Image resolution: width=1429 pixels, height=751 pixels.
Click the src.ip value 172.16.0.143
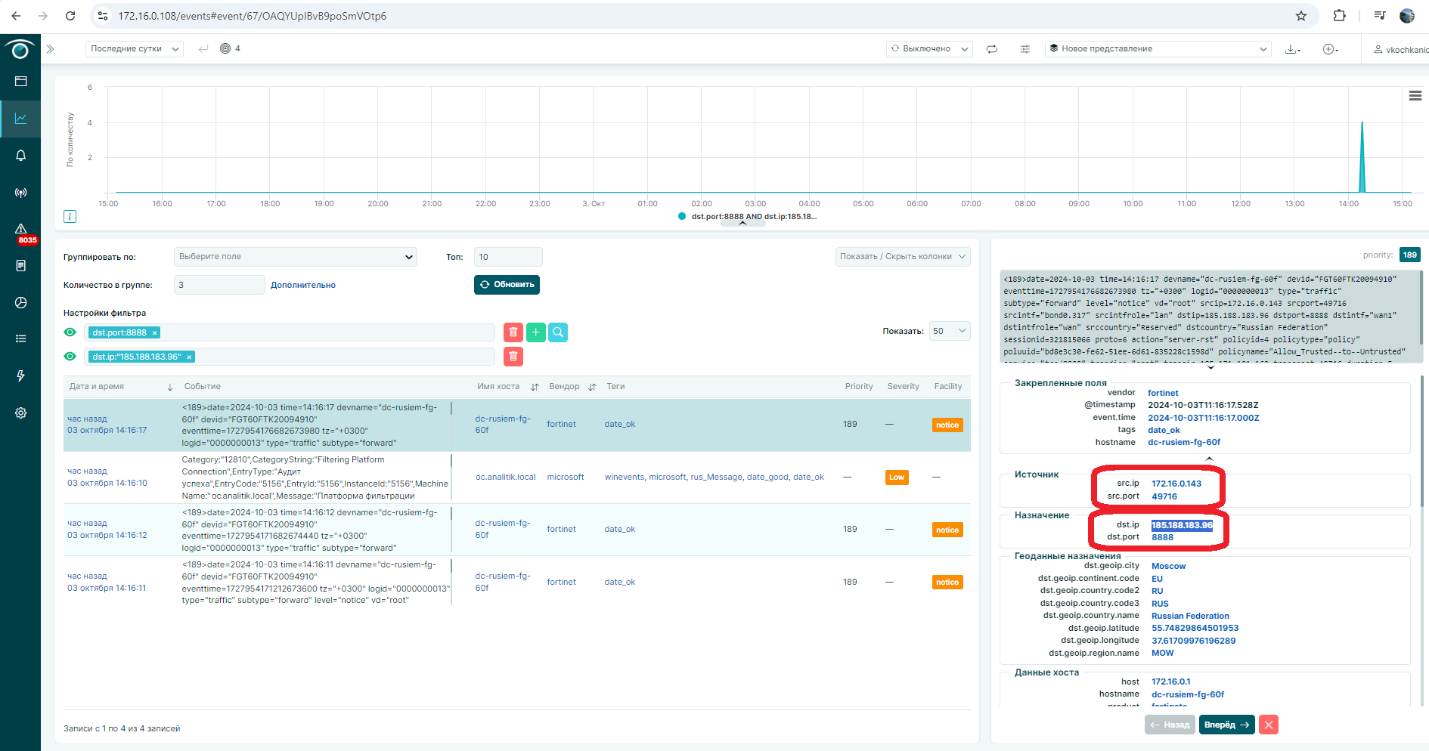1176,483
